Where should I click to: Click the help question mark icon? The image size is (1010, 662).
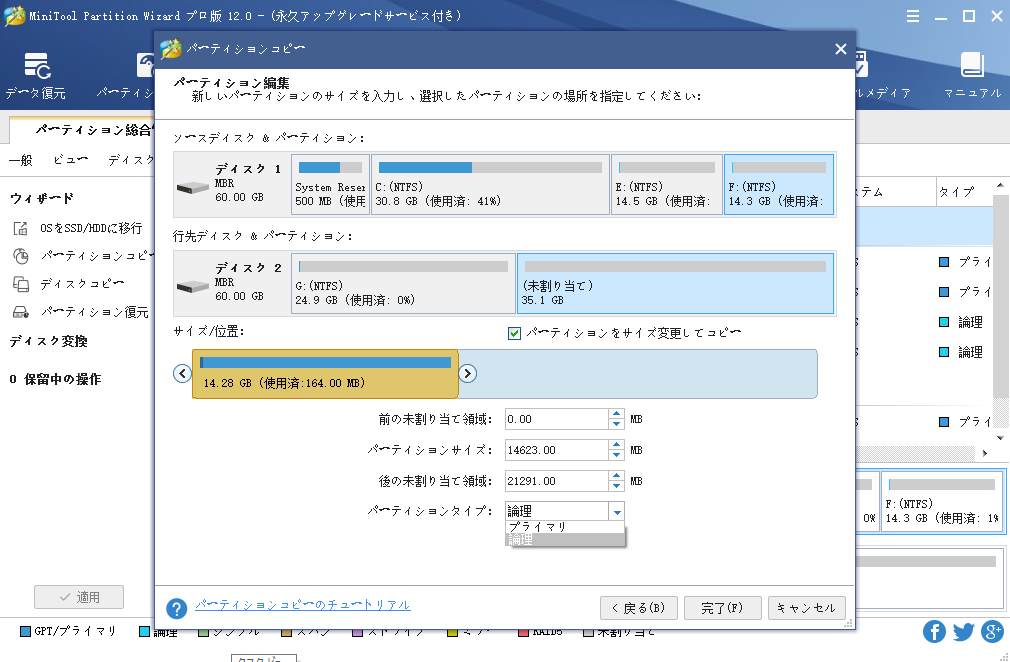(177, 605)
